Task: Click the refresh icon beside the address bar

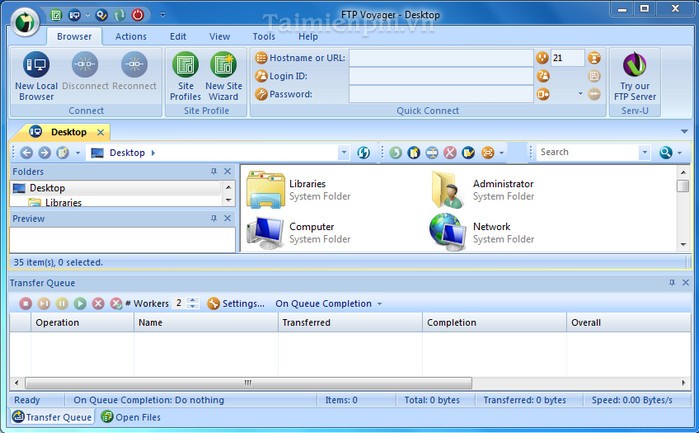Action: click(x=364, y=153)
